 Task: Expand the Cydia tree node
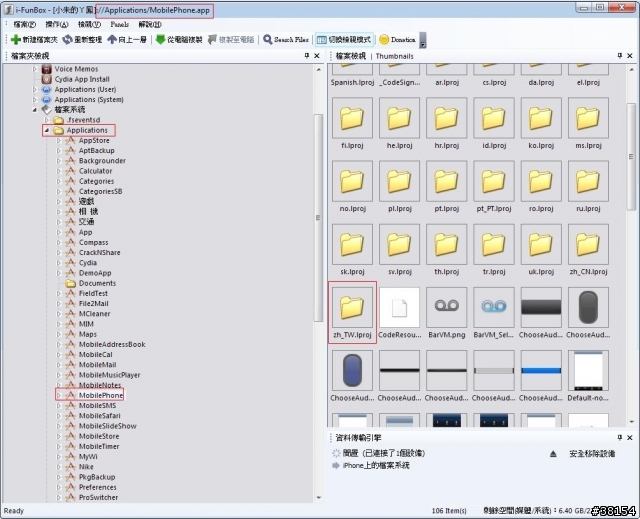tap(58, 263)
